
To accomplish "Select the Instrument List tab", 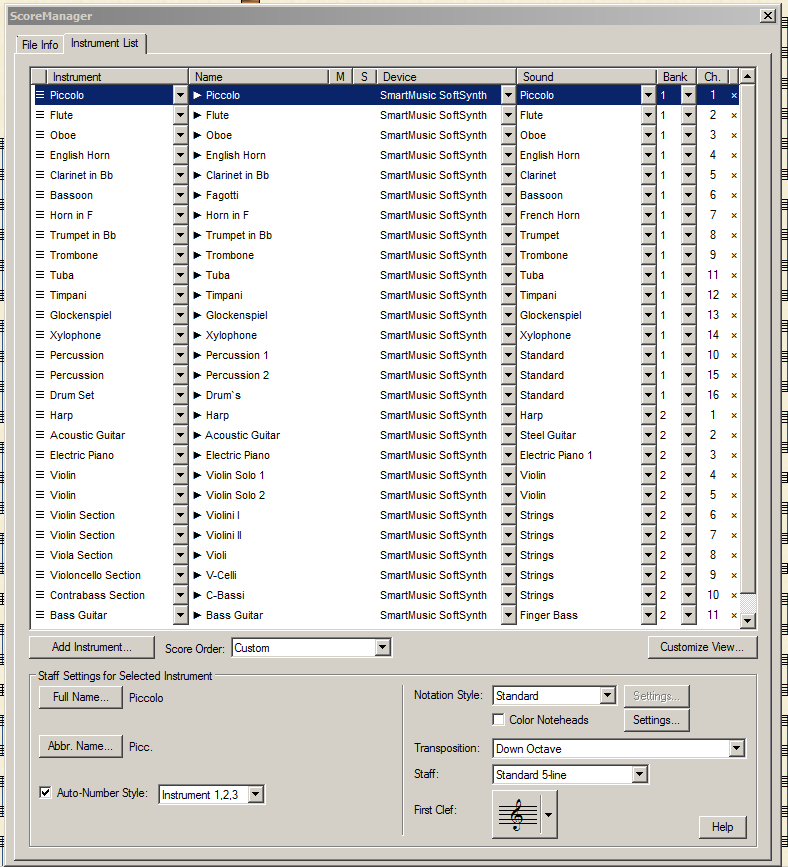I will (x=105, y=44).
